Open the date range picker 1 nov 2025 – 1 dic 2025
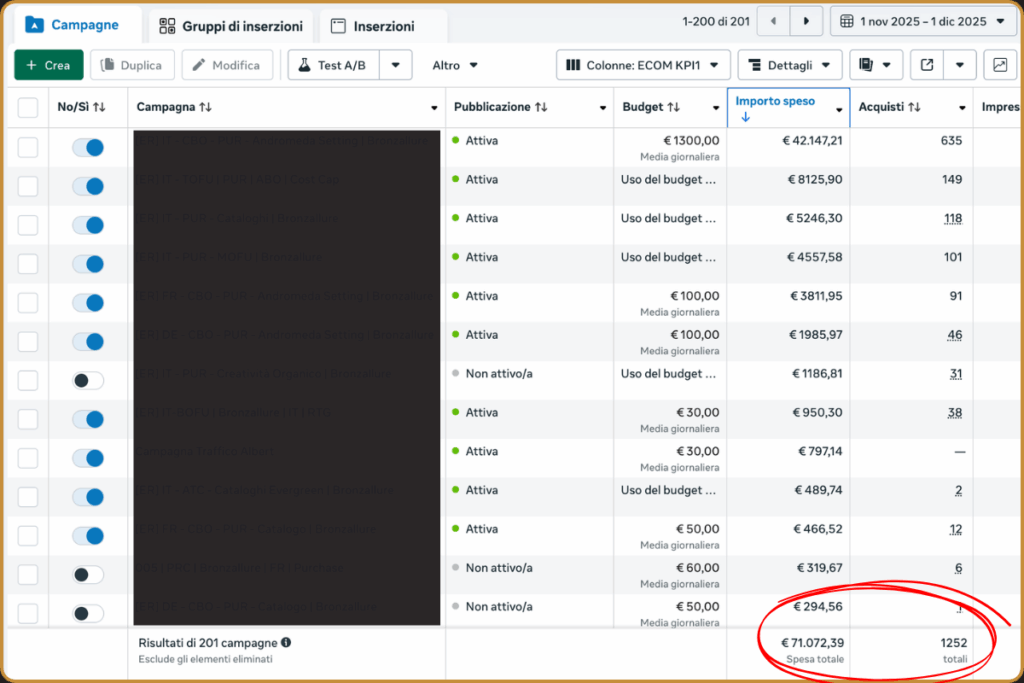This screenshot has height=683, width=1024. click(x=922, y=22)
